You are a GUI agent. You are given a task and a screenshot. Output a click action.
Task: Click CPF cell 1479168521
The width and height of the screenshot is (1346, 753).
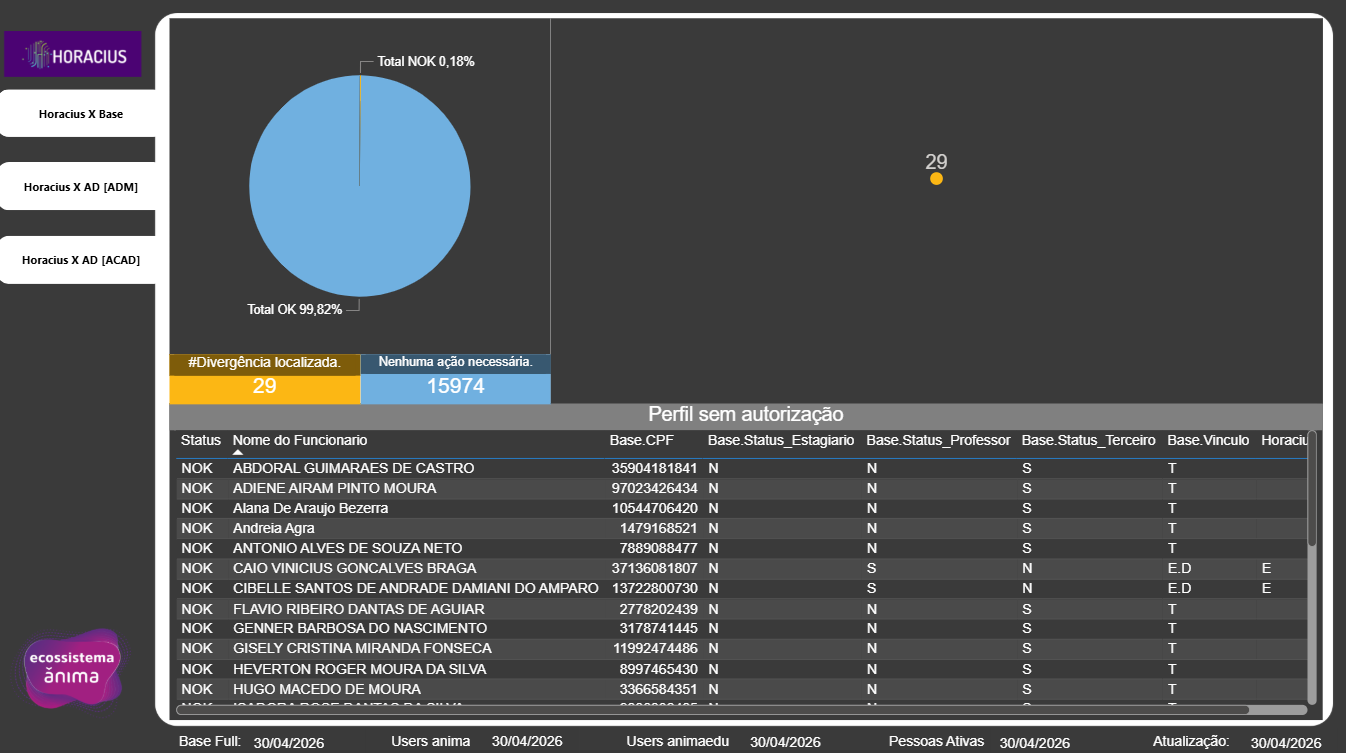658,528
